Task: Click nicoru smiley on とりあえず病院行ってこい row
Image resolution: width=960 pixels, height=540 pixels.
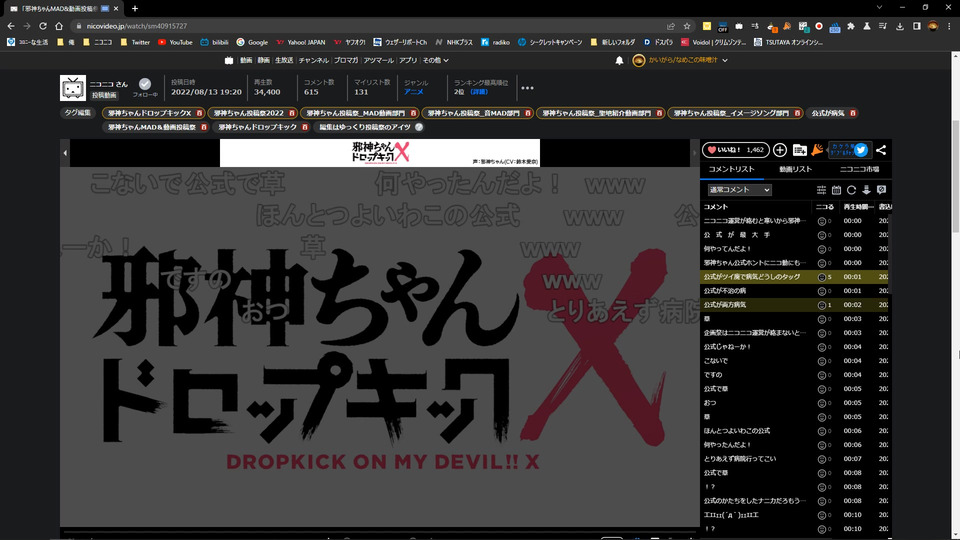Action: point(822,459)
